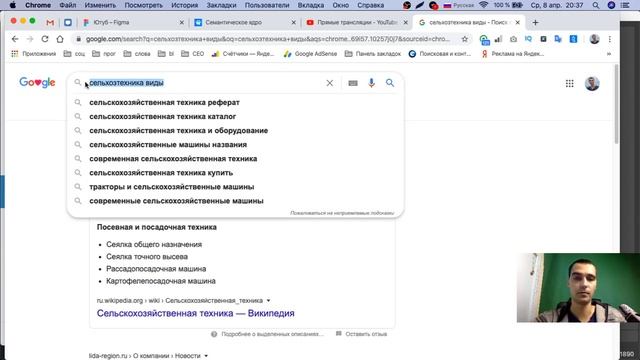The image size is (640, 360).
Task: Reload the current Google page
Action: tap(45, 39)
